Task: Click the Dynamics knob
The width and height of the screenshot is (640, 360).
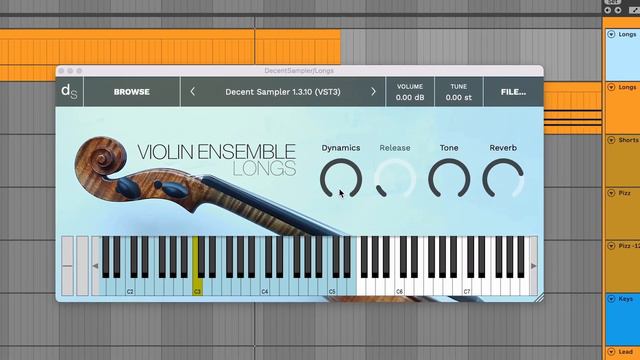Action: [x=341, y=179]
